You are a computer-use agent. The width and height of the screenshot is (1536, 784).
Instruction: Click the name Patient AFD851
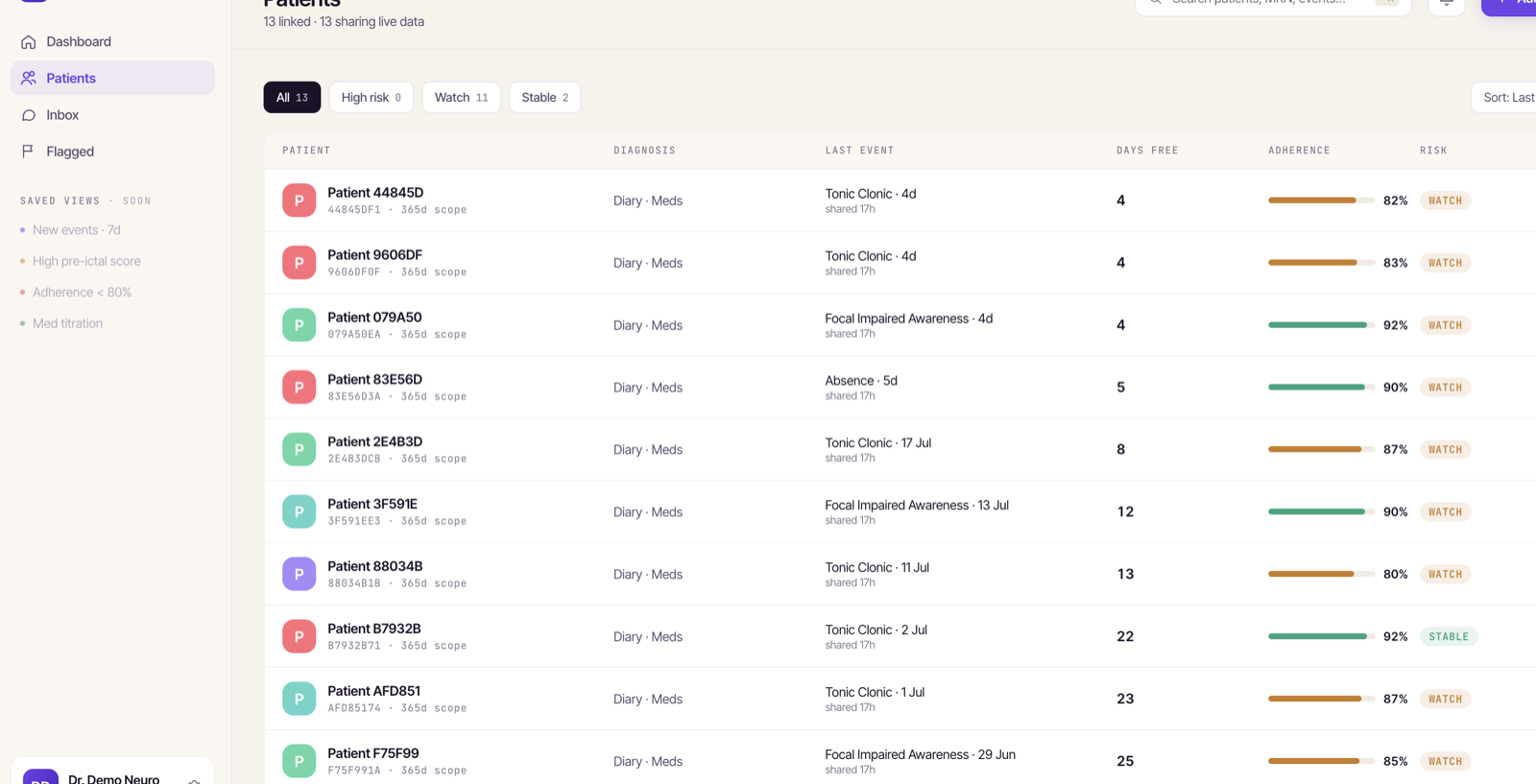(x=373, y=692)
